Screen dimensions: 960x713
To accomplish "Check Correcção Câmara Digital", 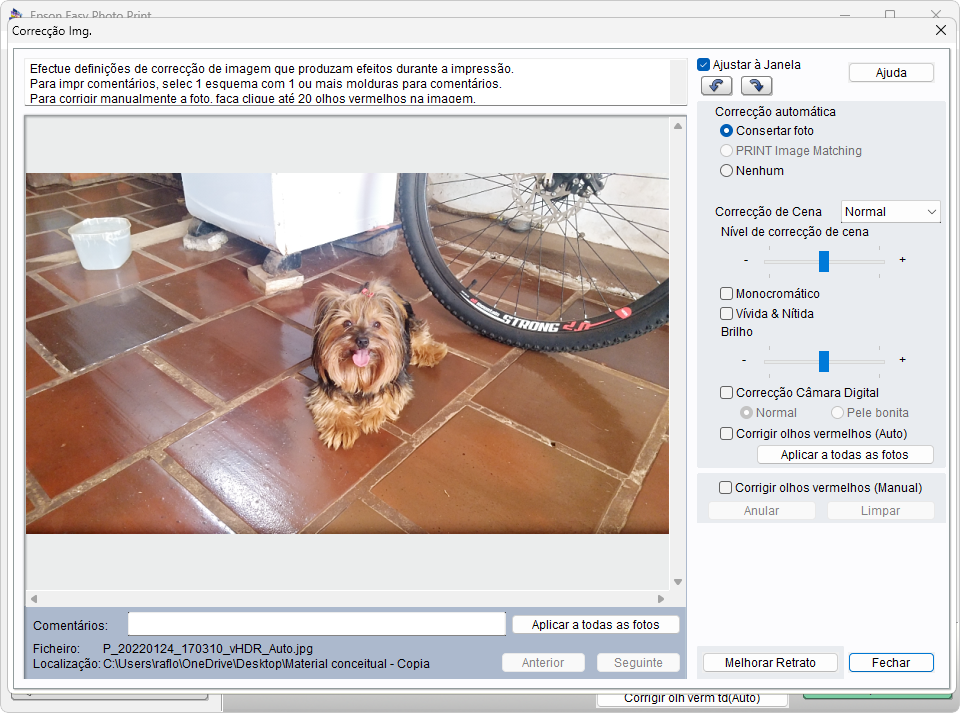I will click(x=726, y=392).
